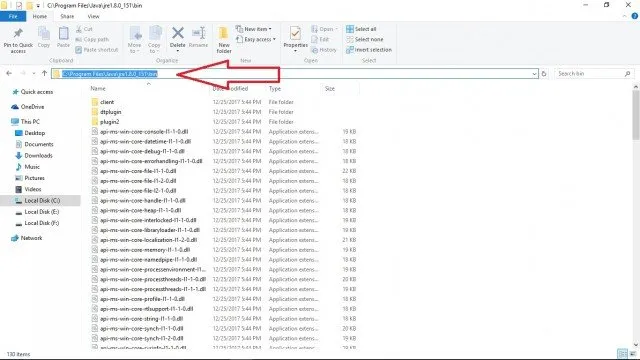Click the search magnifier icon
640x360 pixels.
pyautogui.click(x=627, y=73)
